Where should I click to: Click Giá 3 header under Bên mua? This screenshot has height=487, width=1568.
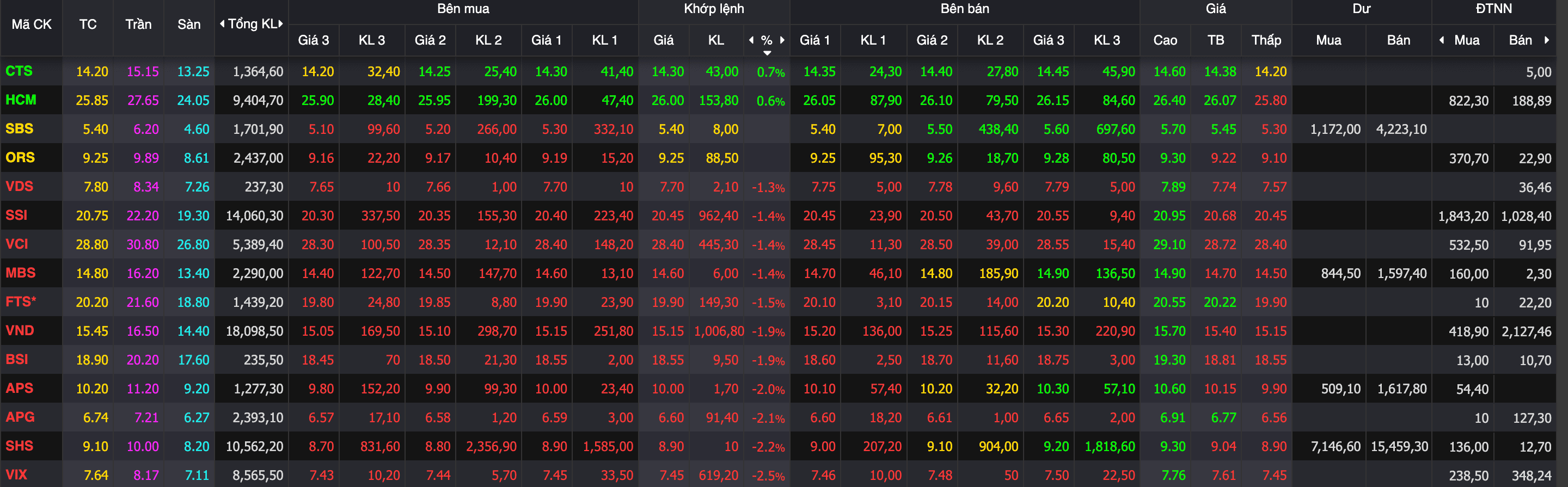coord(314,40)
